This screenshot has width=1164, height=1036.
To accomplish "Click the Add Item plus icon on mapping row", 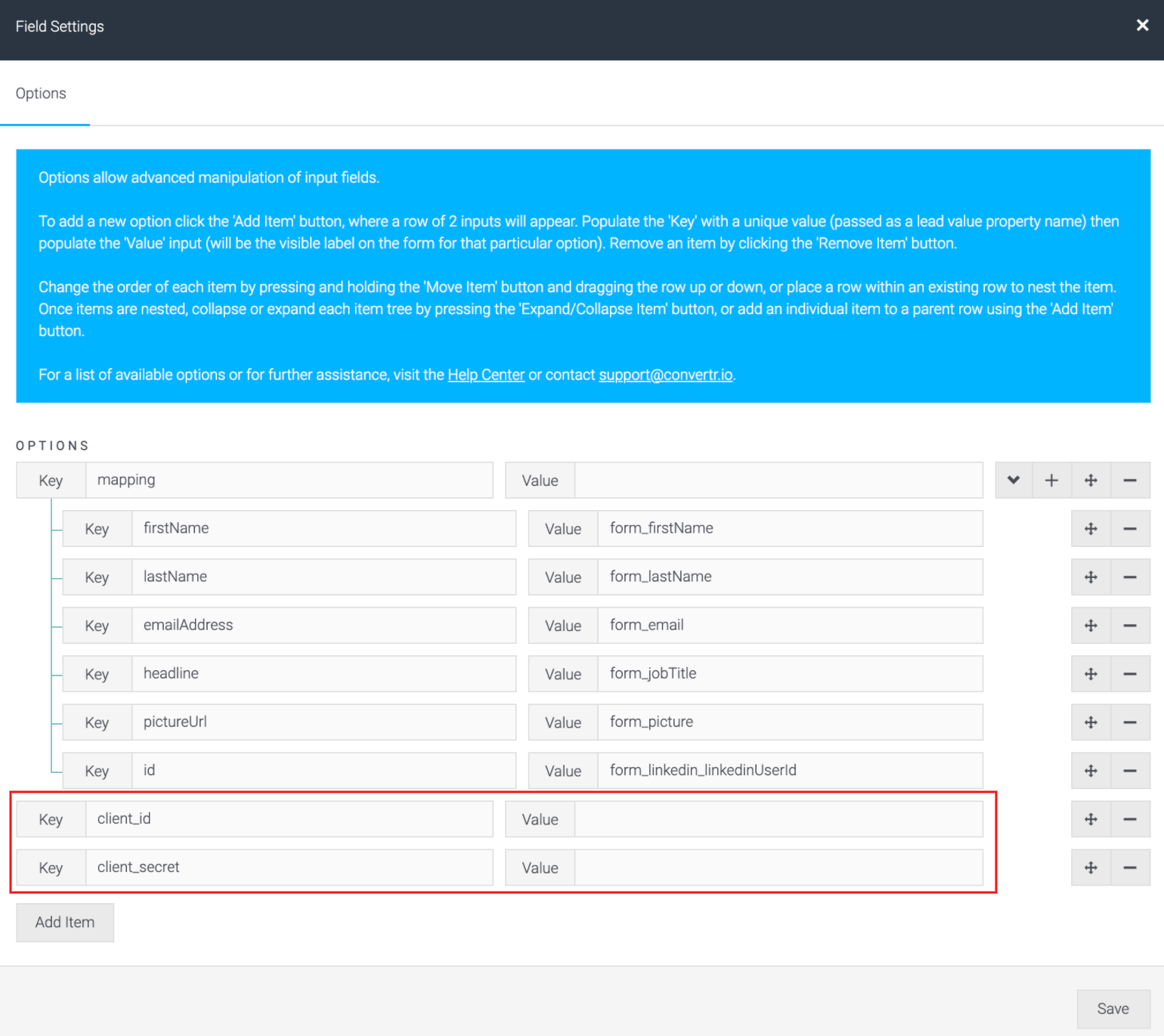I will 1051,480.
